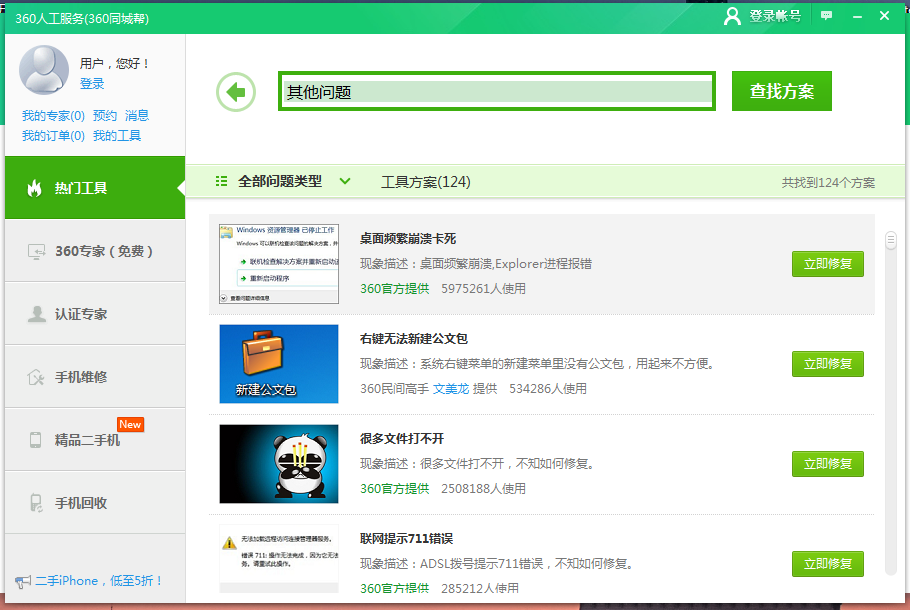Click 立即修复 for 联网提示711错误
Image resolution: width=910 pixels, height=610 pixels.
point(828,564)
